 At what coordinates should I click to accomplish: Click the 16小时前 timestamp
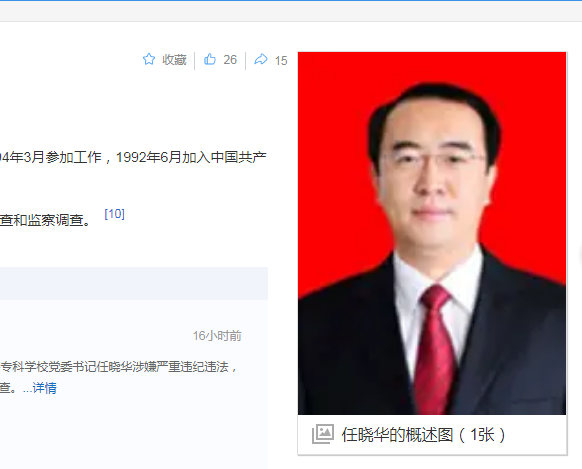[217, 336]
